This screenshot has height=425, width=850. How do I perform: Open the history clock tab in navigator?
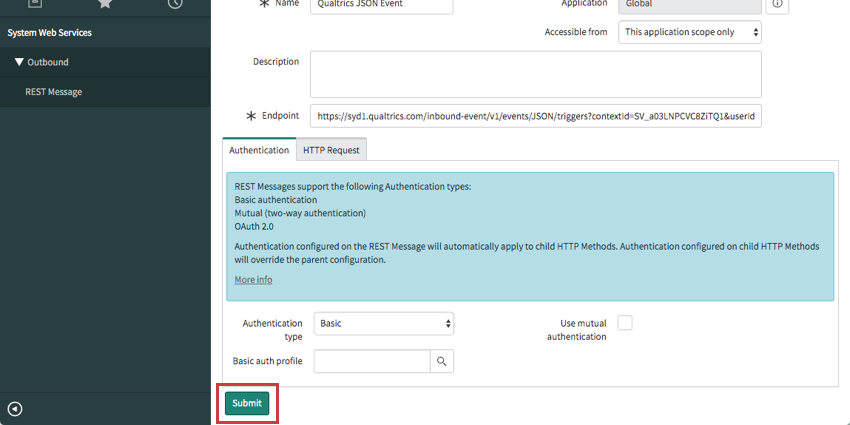pyautogui.click(x=175, y=4)
